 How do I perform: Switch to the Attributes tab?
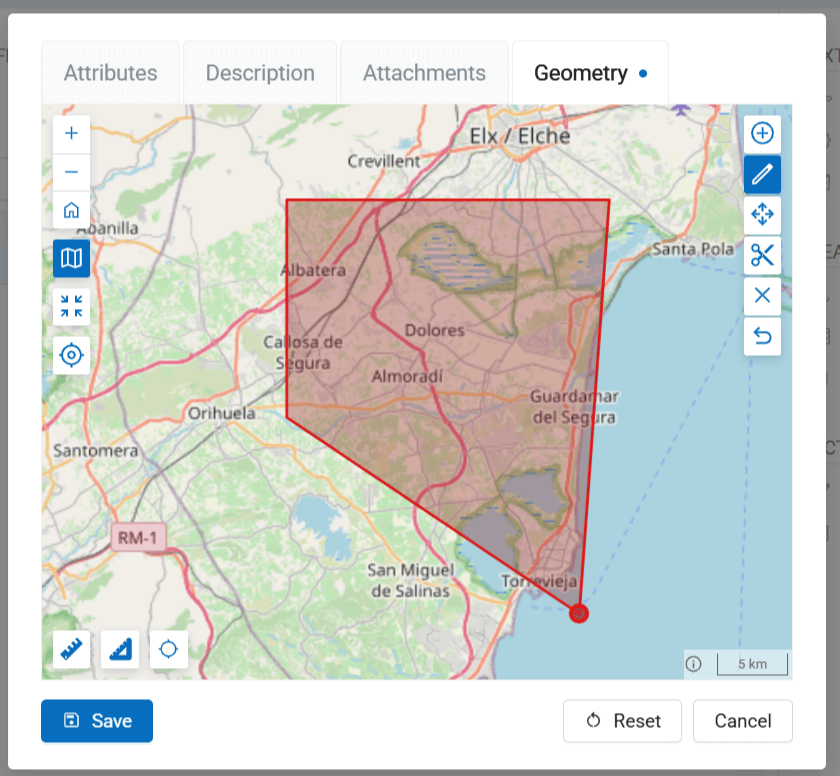110,73
